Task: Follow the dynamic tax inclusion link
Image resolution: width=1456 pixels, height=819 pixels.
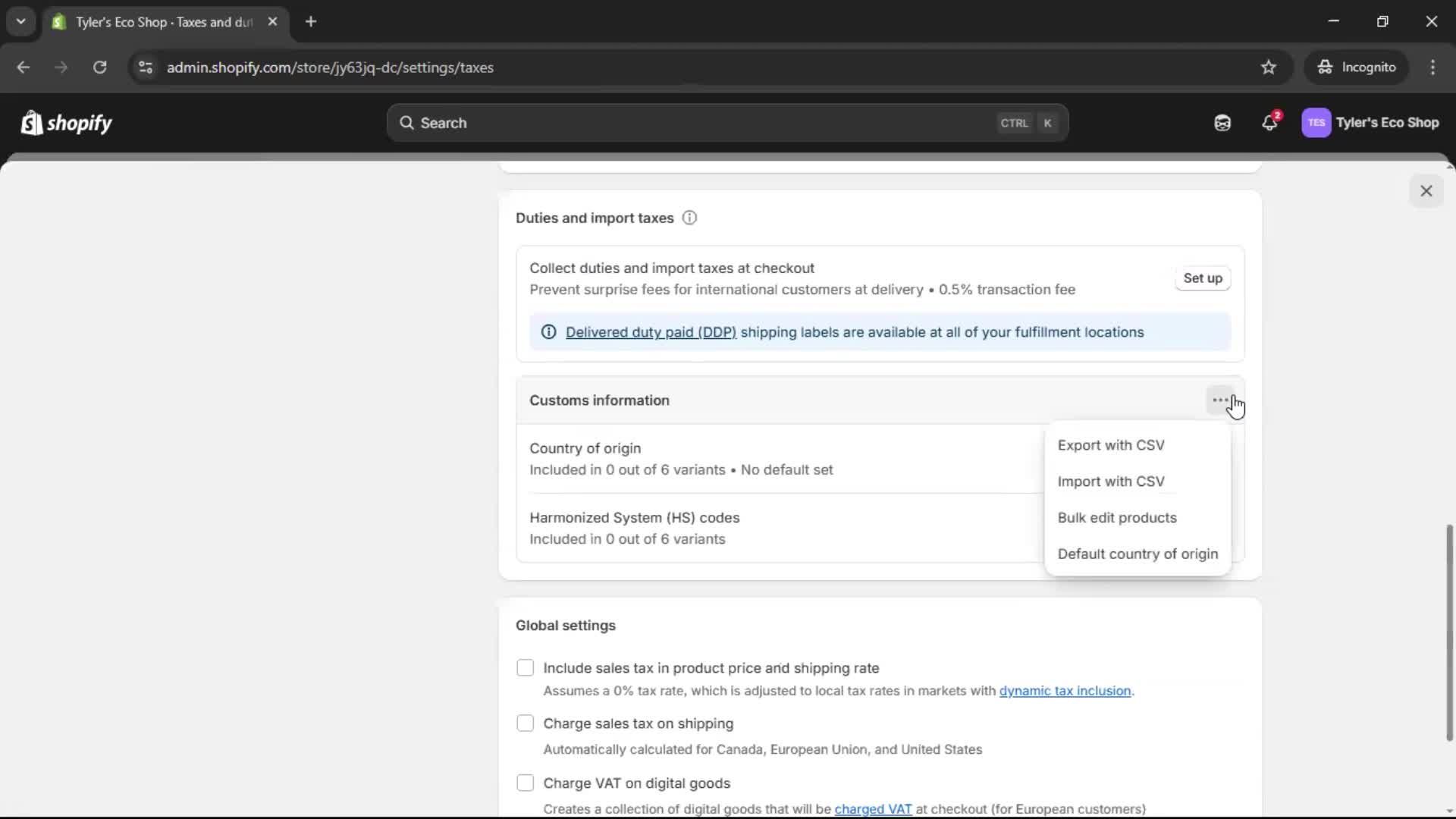Action: [x=1065, y=691]
